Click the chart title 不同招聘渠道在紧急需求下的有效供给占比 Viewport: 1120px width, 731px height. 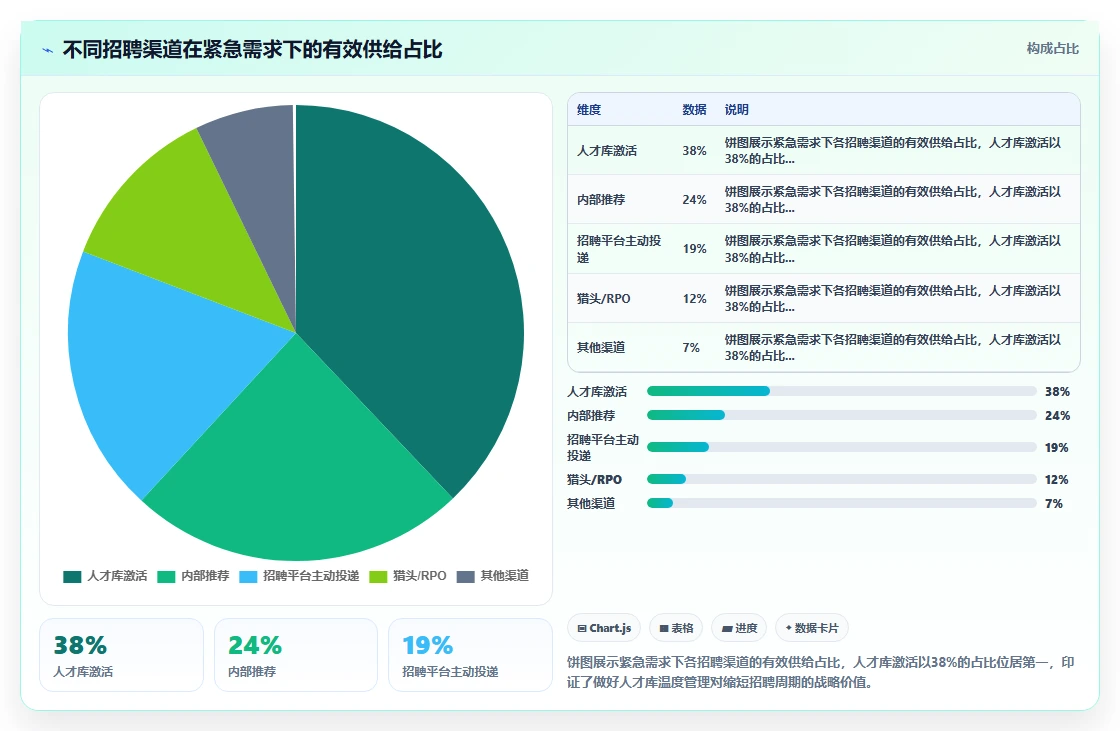point(252,49)
